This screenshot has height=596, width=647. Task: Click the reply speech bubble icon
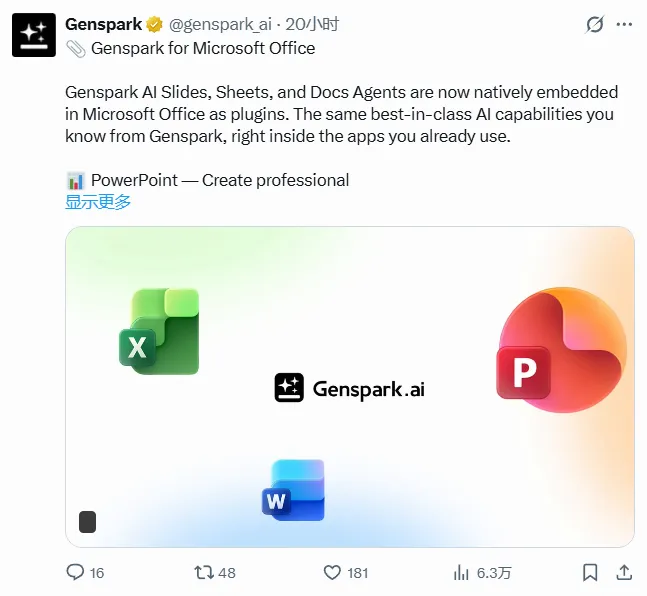[x=75, y=572]
